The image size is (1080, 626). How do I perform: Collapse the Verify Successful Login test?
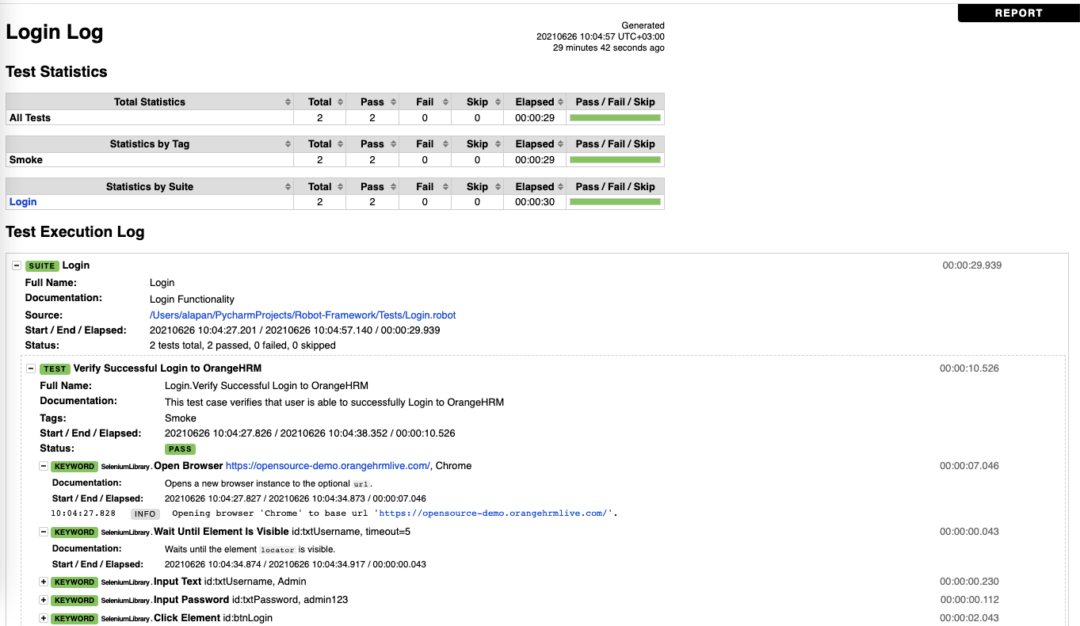click(x=31, y=368)
